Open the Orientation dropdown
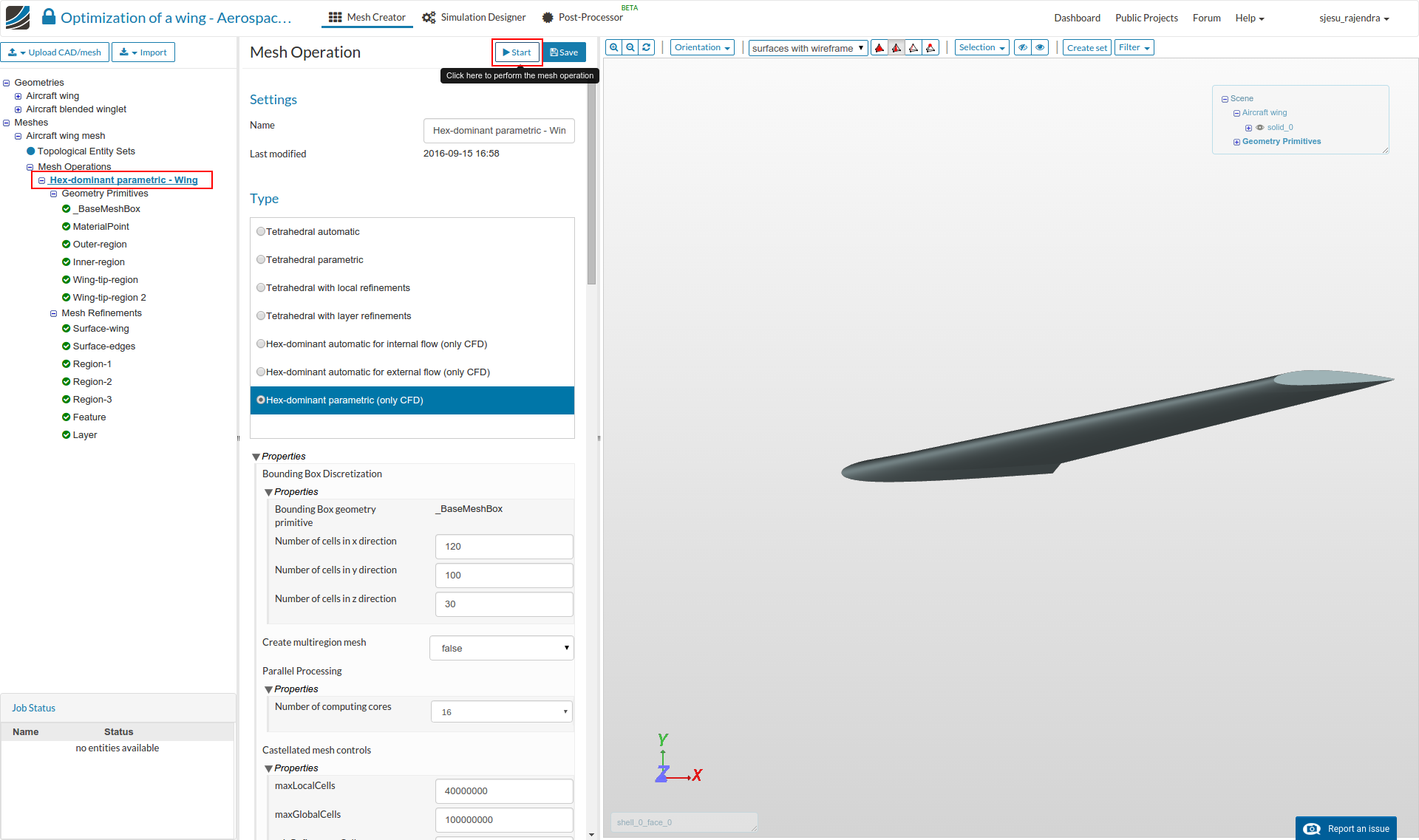This screenshot has height=840, width=1419. click(701, 47)
